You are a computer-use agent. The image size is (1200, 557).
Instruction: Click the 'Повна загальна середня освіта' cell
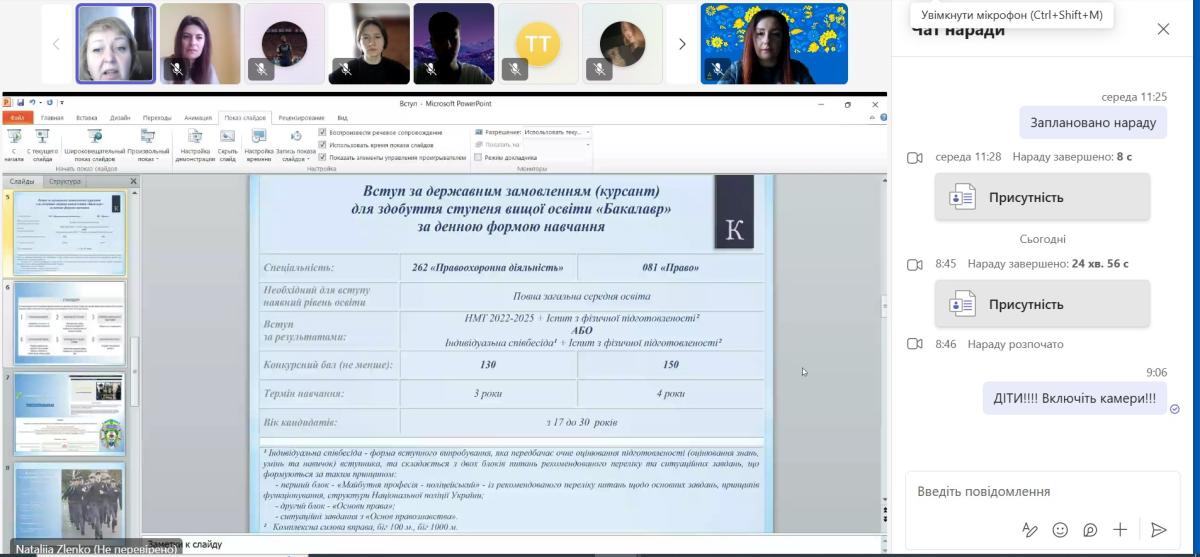coord(581,296)
